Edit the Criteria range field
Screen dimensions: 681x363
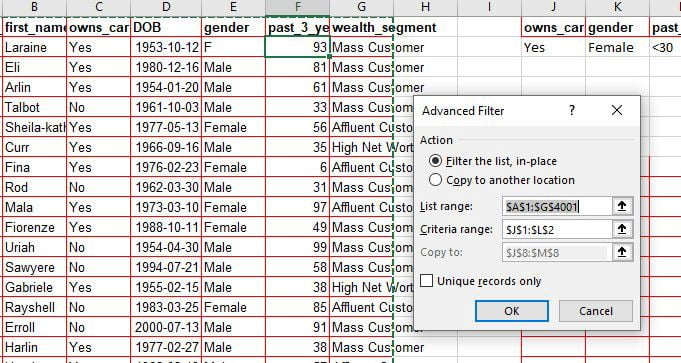pos(557,229)
